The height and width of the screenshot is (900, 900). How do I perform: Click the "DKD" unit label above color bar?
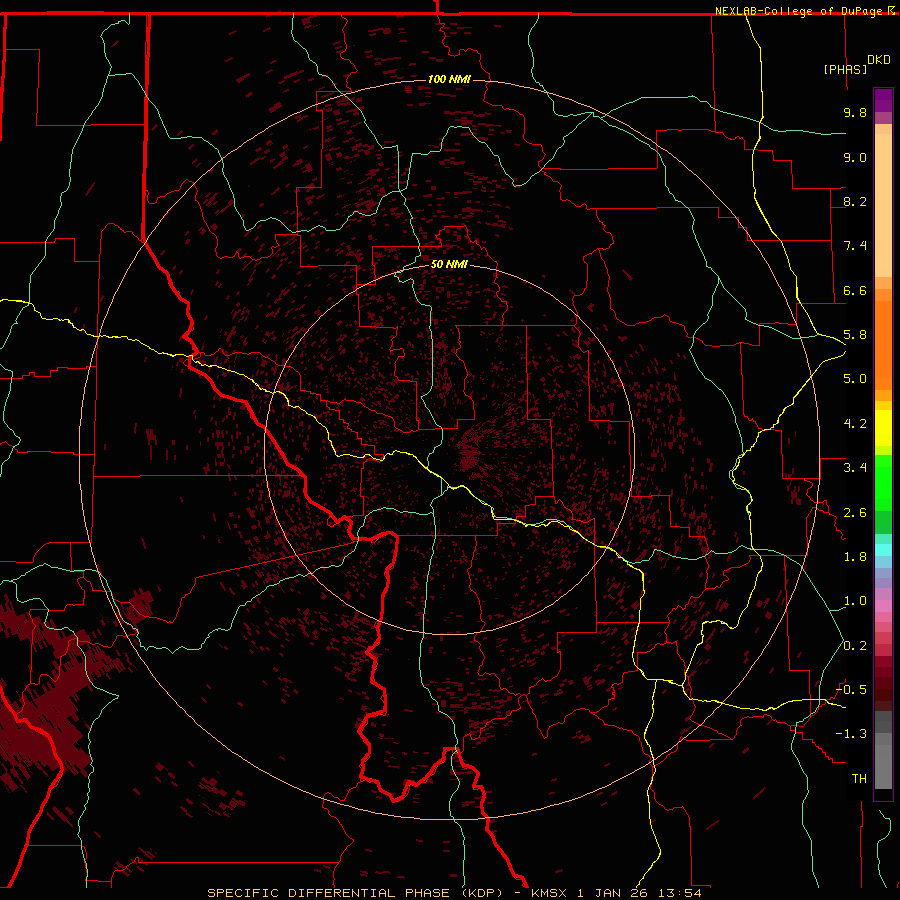879,60
